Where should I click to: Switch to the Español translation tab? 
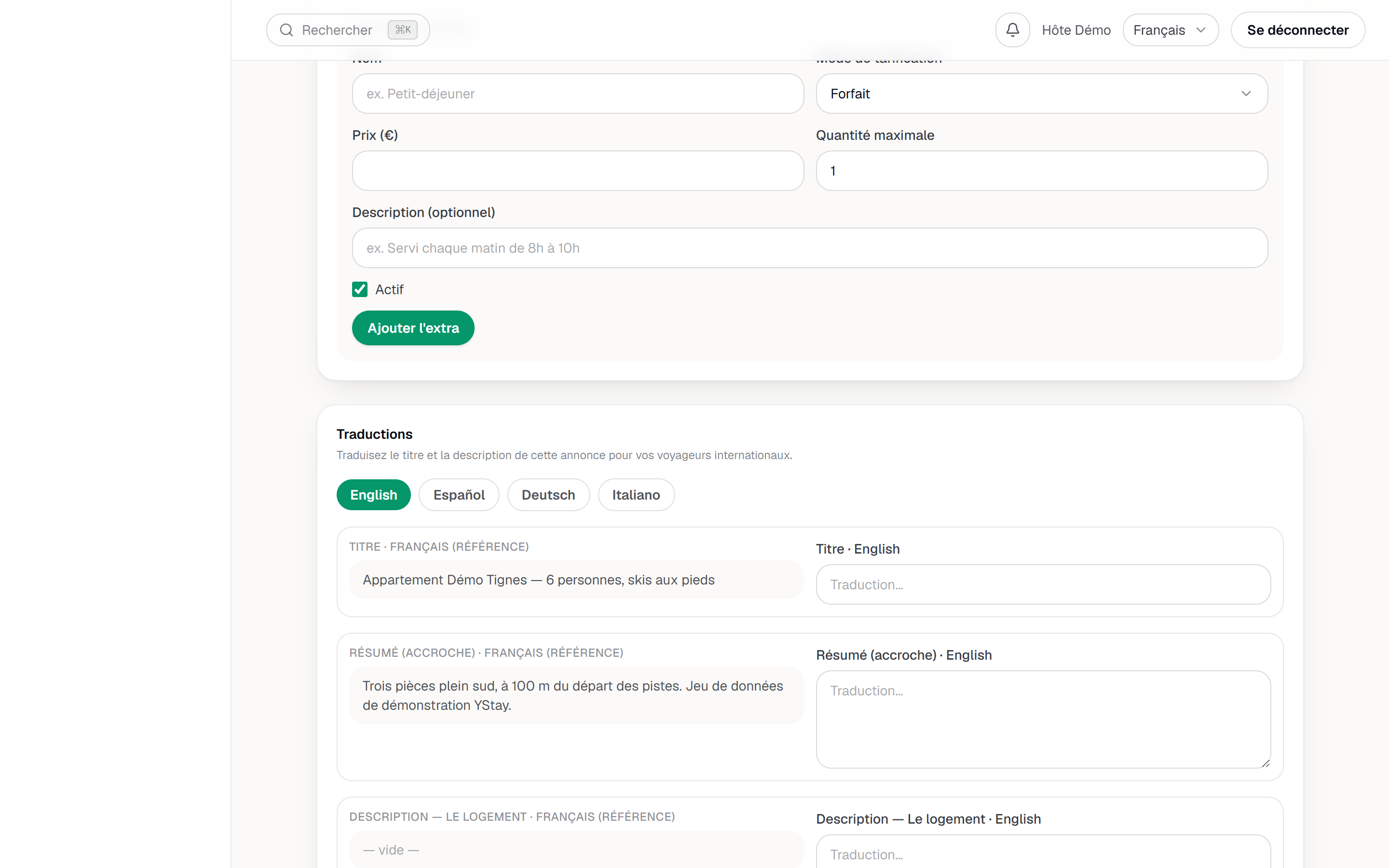click(459, 495)
